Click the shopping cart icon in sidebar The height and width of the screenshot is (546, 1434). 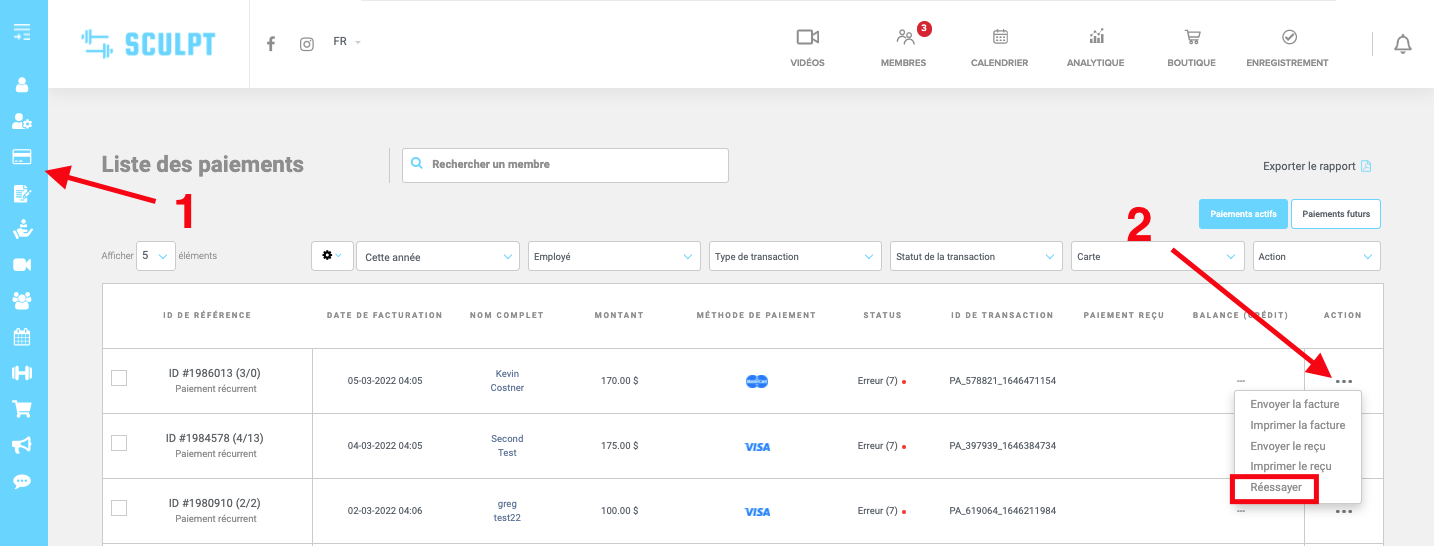[x=21, y=408]
